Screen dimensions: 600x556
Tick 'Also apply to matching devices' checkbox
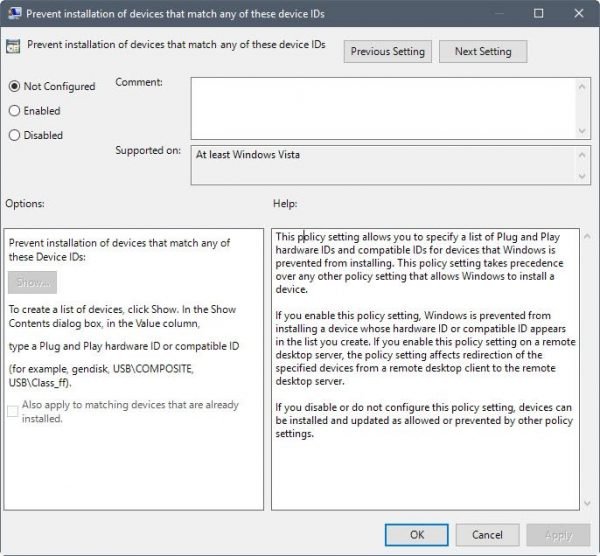12,411
